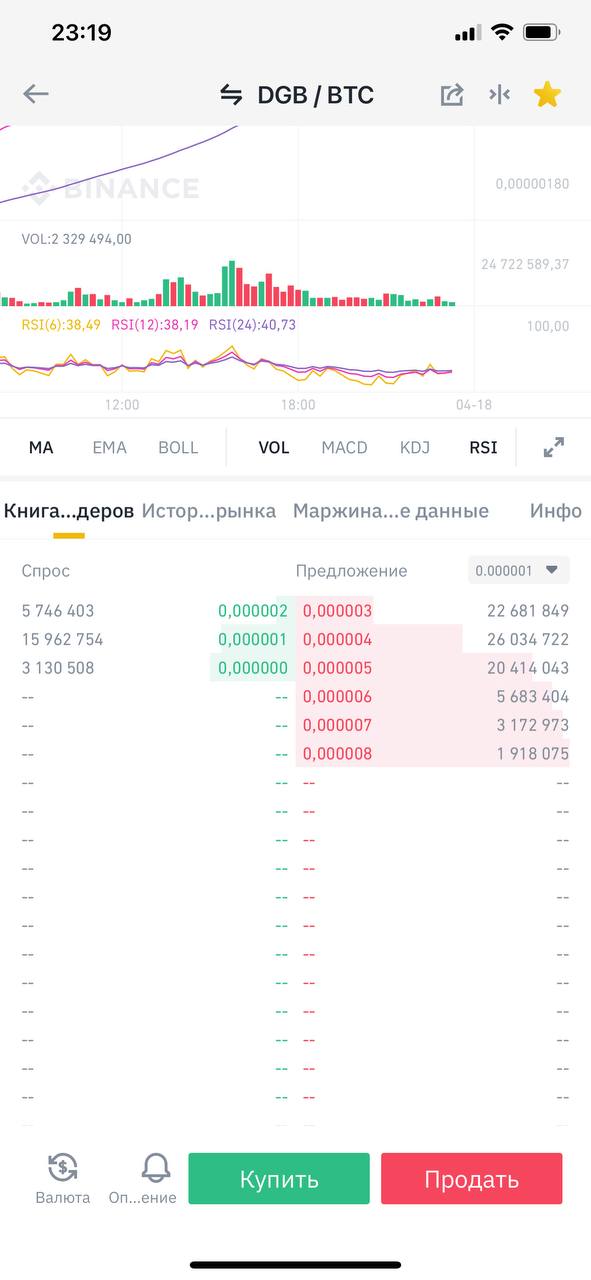
Task: Tap the VOL:2 329 494,00 readout
Action: tap(76, 239)
